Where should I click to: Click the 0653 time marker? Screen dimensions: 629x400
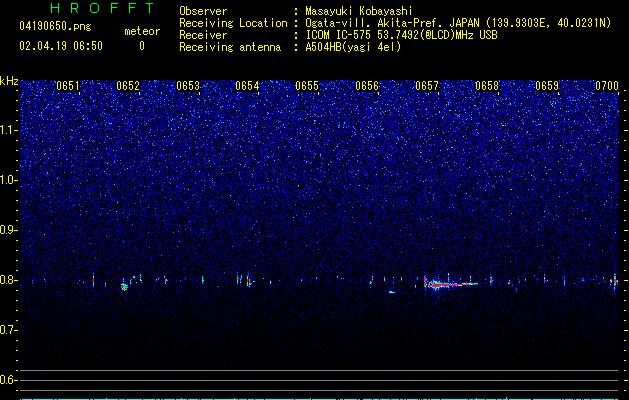pos(188,86)
